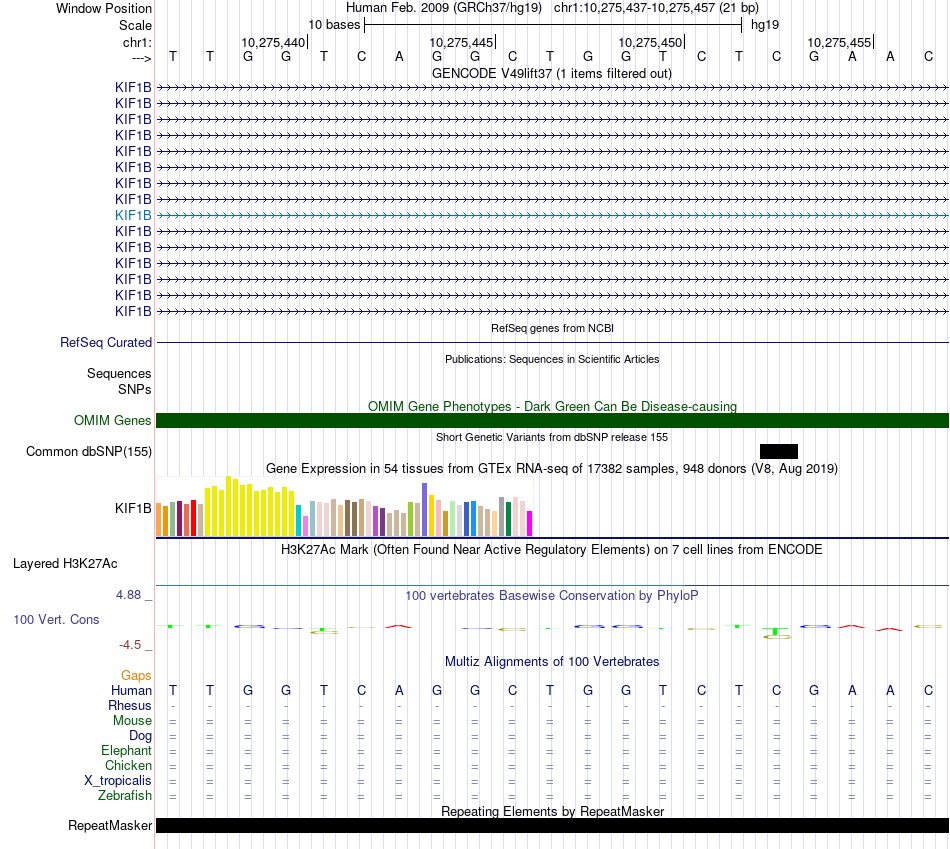
Task: Click the SNPs track label
Action: coord(135,390)
